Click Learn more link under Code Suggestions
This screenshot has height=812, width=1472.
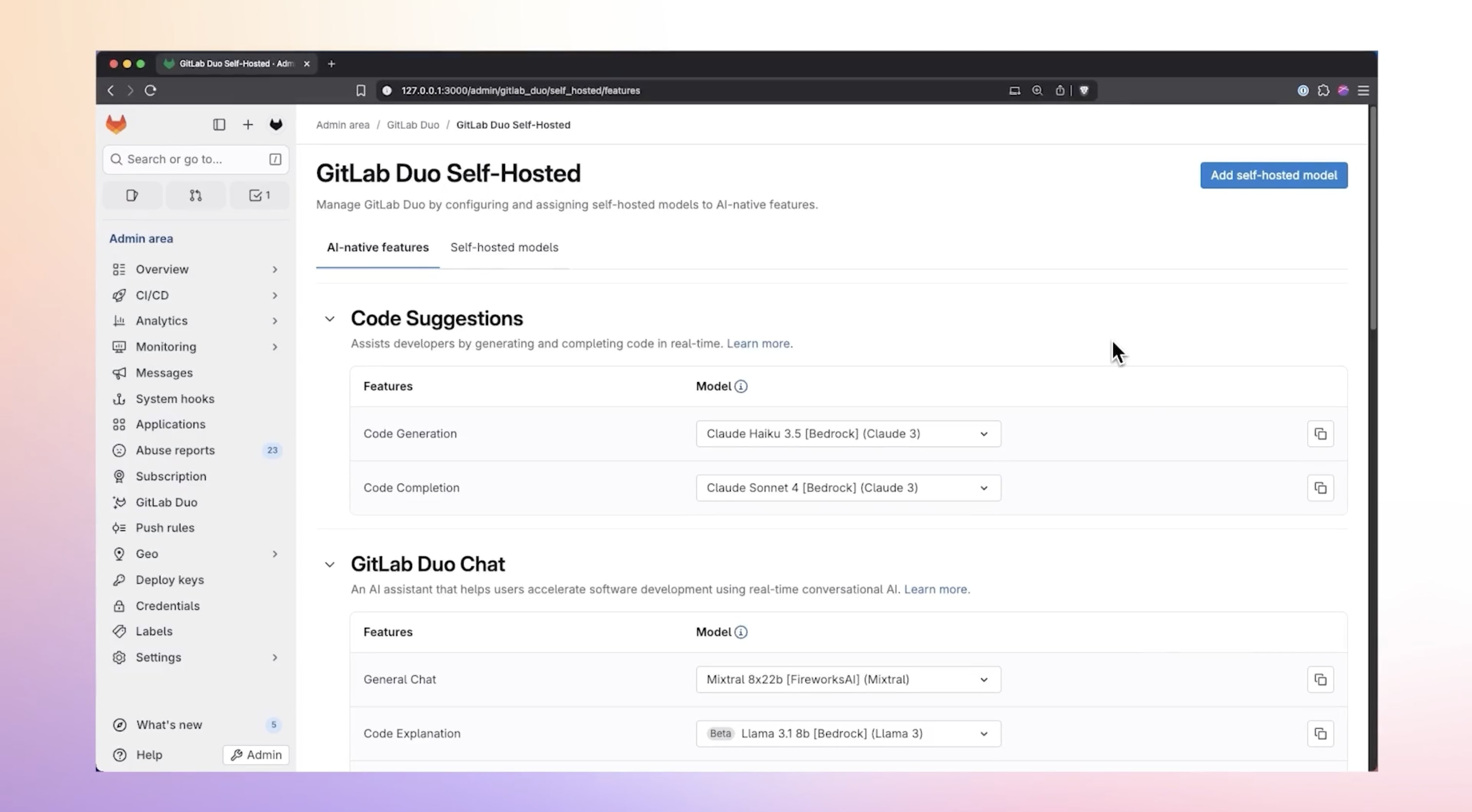tap(758, 344)
